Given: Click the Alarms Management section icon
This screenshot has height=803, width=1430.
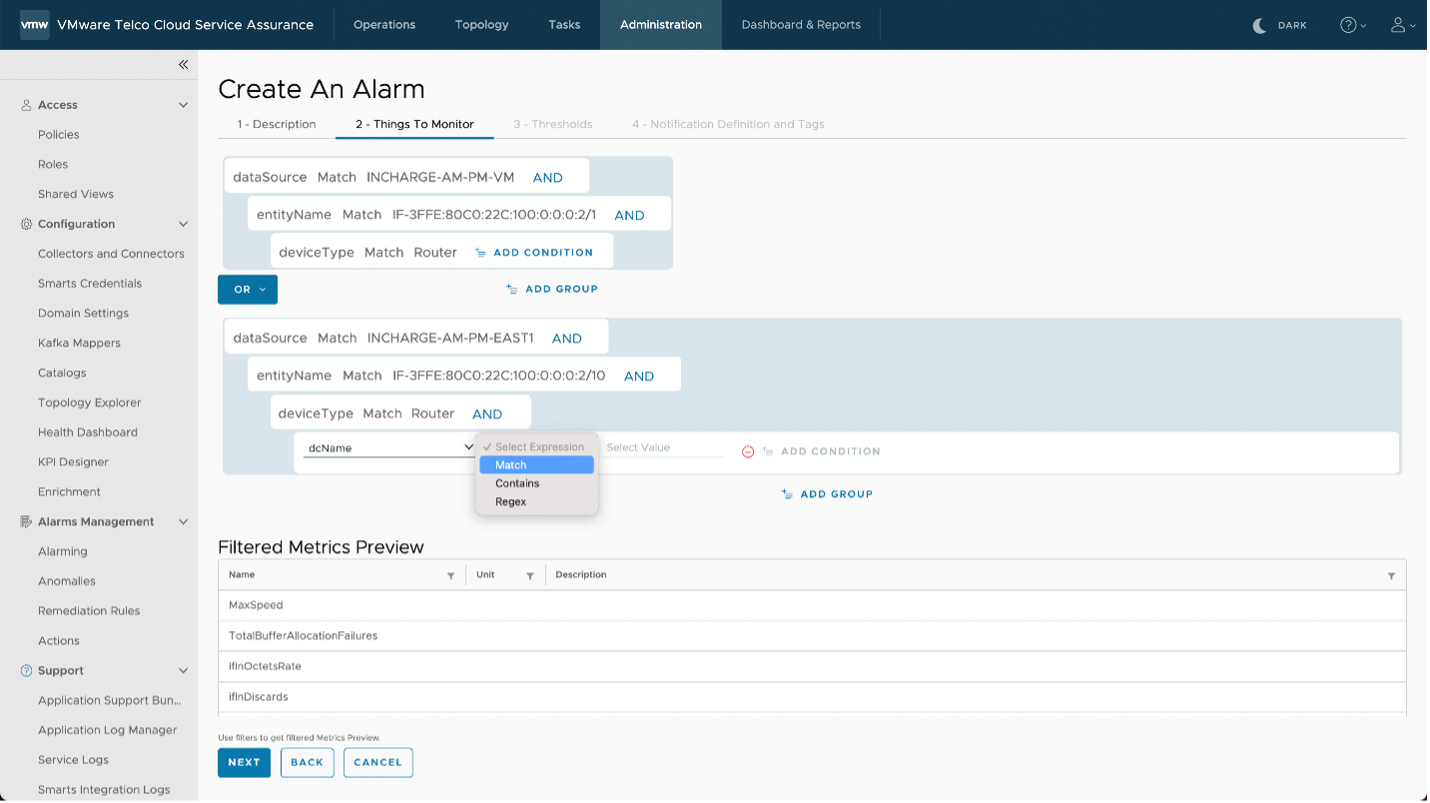Looking at the screenshot, I should pyautogui.click(x=26, y=522).
